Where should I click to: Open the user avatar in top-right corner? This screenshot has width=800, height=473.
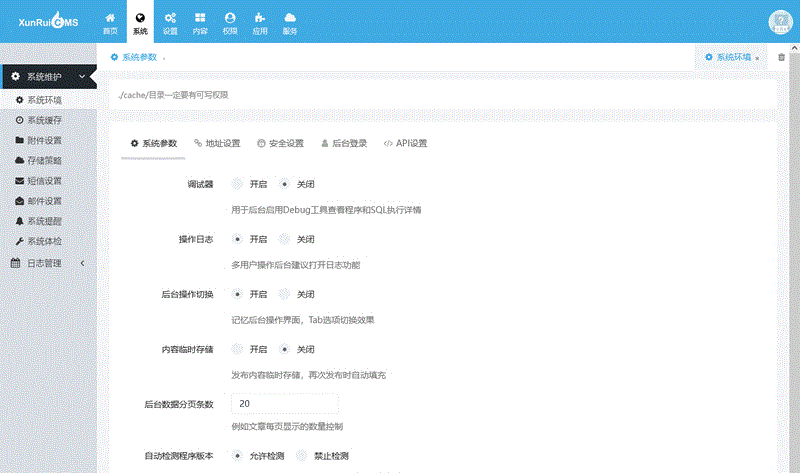coord(779,23)
